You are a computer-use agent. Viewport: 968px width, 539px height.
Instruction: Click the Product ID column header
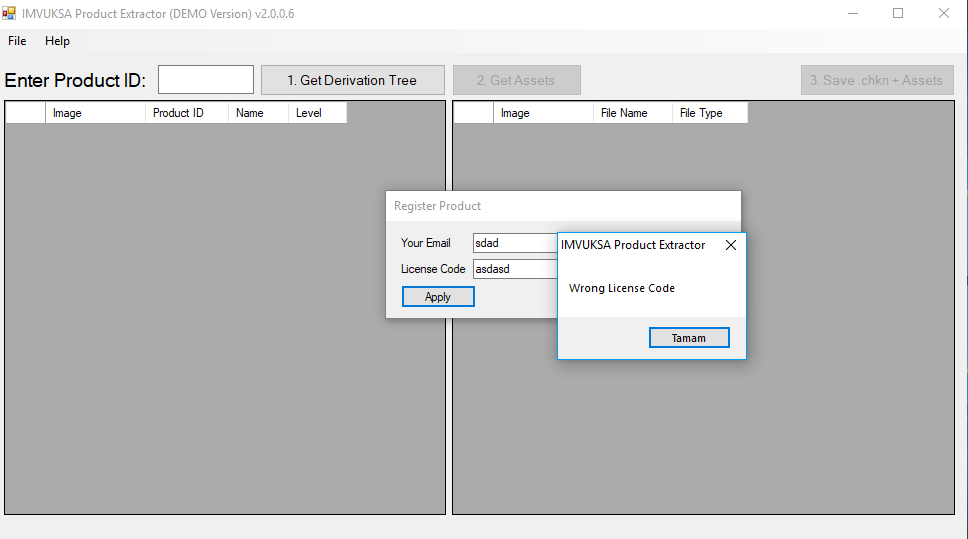point(187,113)
